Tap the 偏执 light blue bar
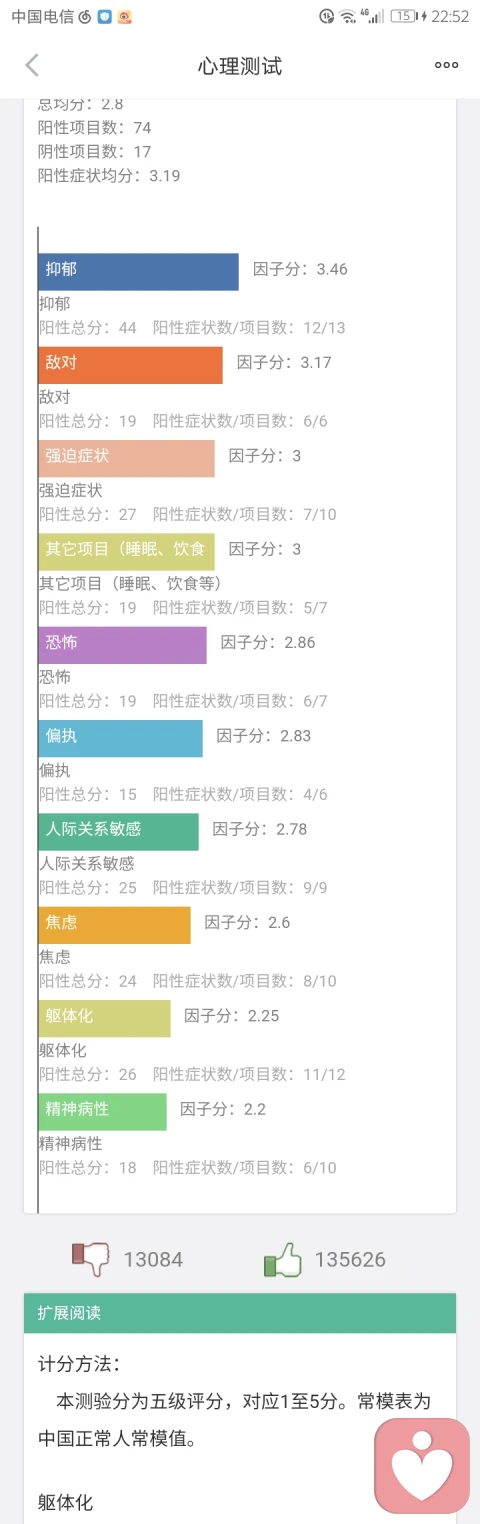The height and width of the screenshot is (1524, 480). pos(121,738)
